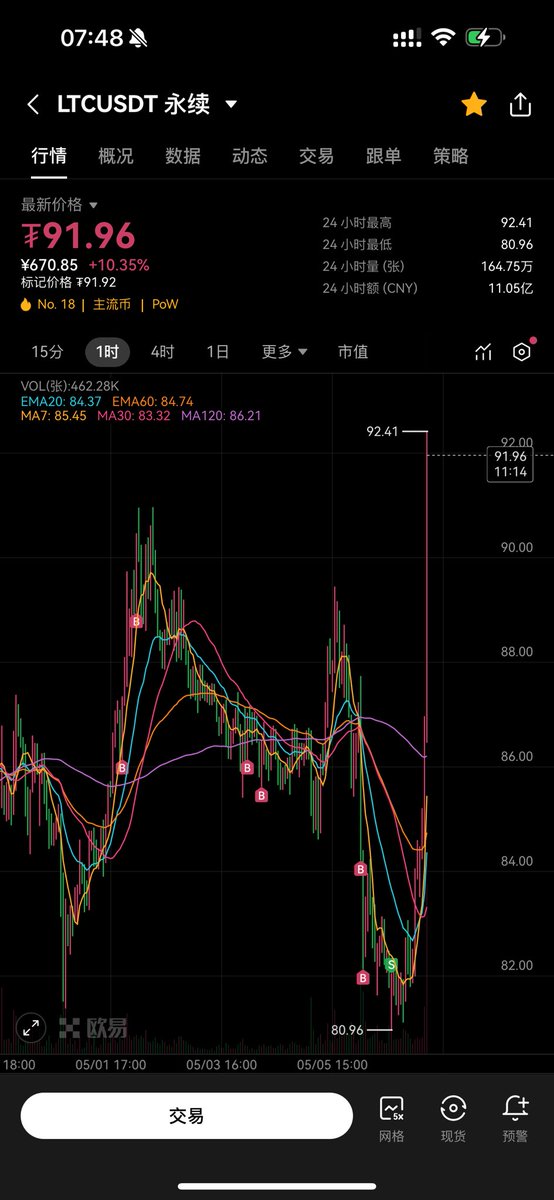The height and width of the screenshot is (1200, 554).
Task: Switch to the 动态 tab
Action: point(249,156)
